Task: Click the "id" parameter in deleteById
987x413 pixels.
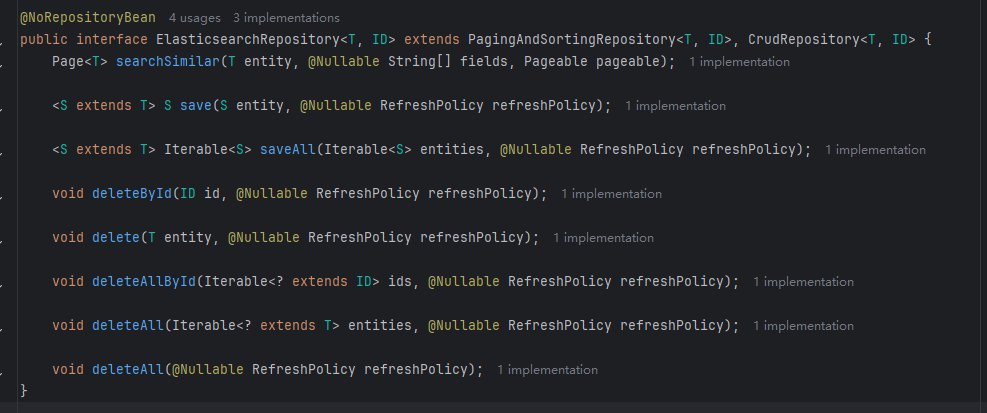Action: 212,194
